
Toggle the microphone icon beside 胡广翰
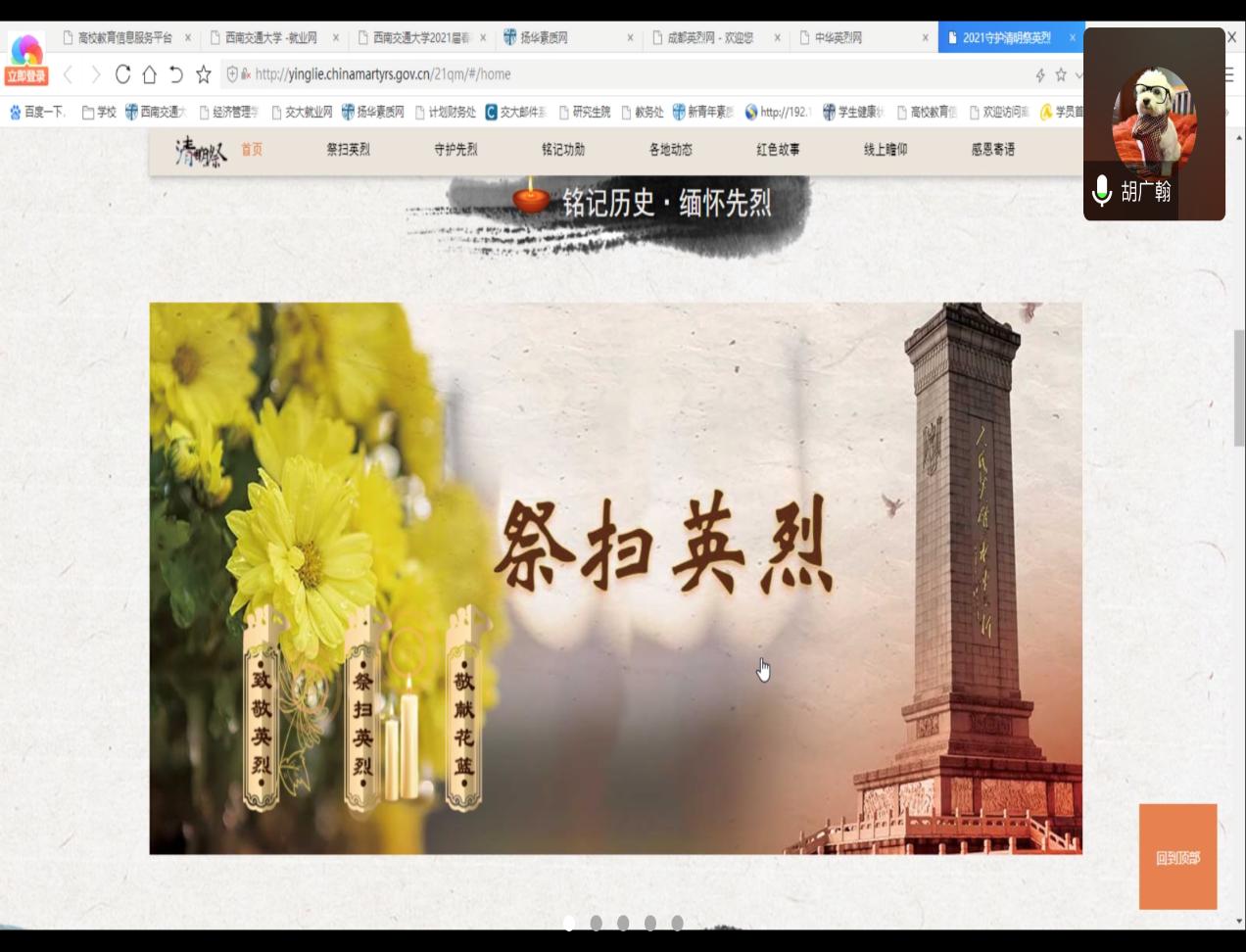1102,191
